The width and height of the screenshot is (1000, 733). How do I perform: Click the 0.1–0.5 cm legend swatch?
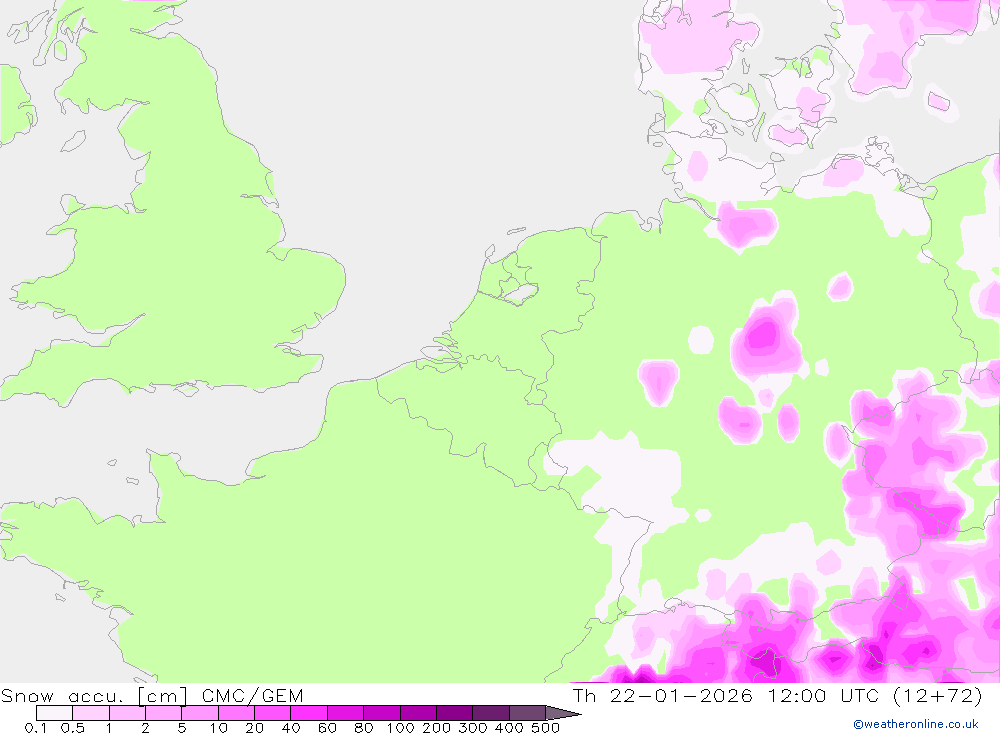point(54,713)
